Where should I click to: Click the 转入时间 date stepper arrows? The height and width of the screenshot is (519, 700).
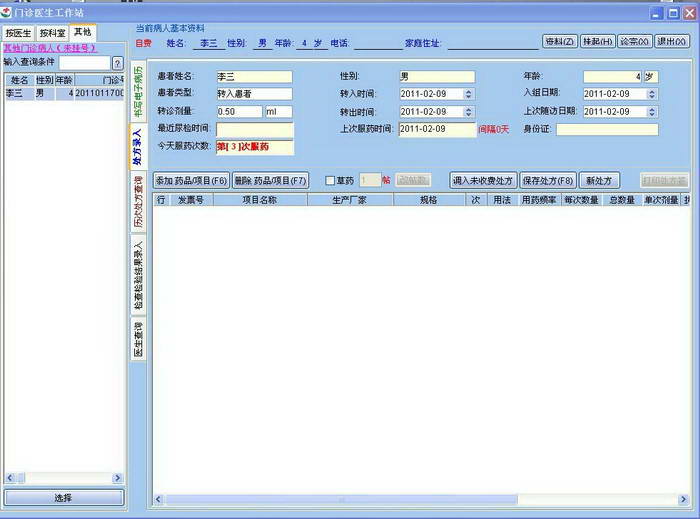(468, 94)
